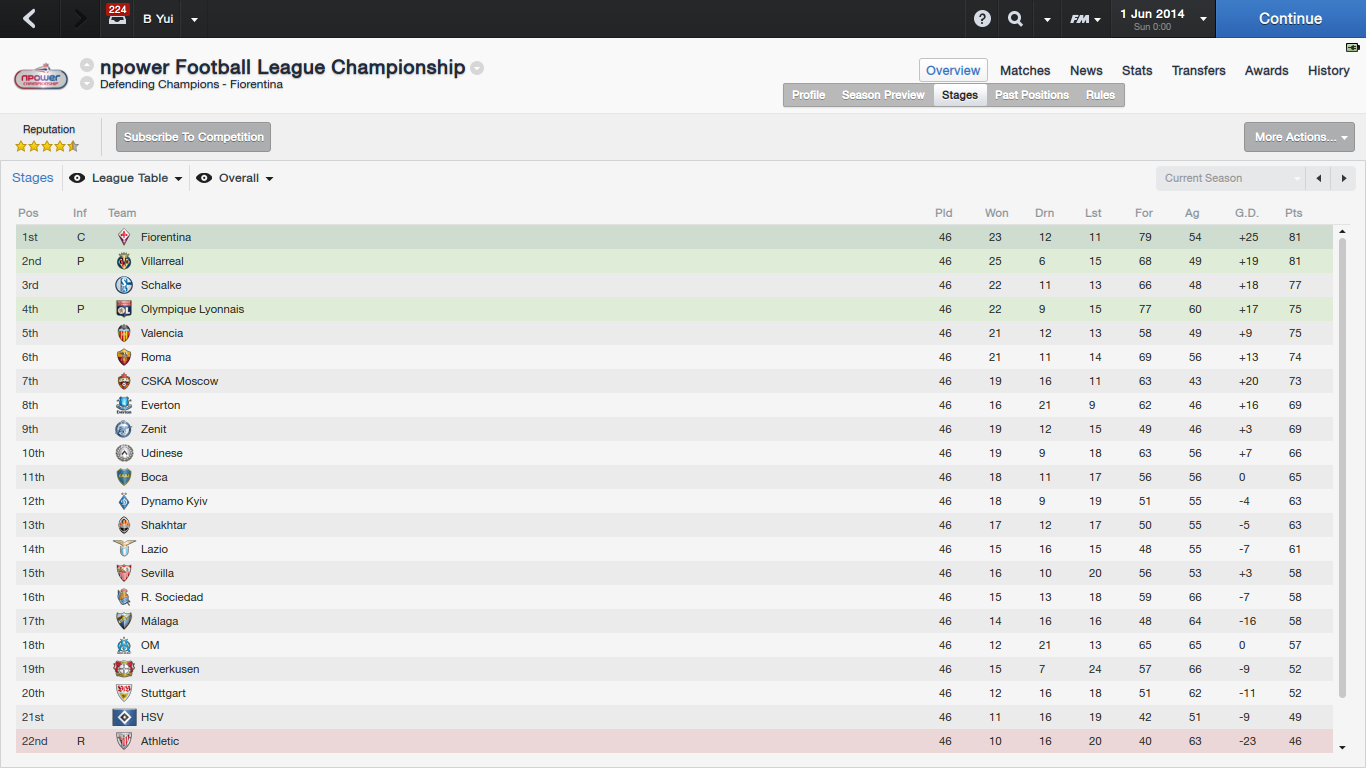Toggle the eye icon beside League Table
This screenshot has width=1366, height=768.
(77, 178)
